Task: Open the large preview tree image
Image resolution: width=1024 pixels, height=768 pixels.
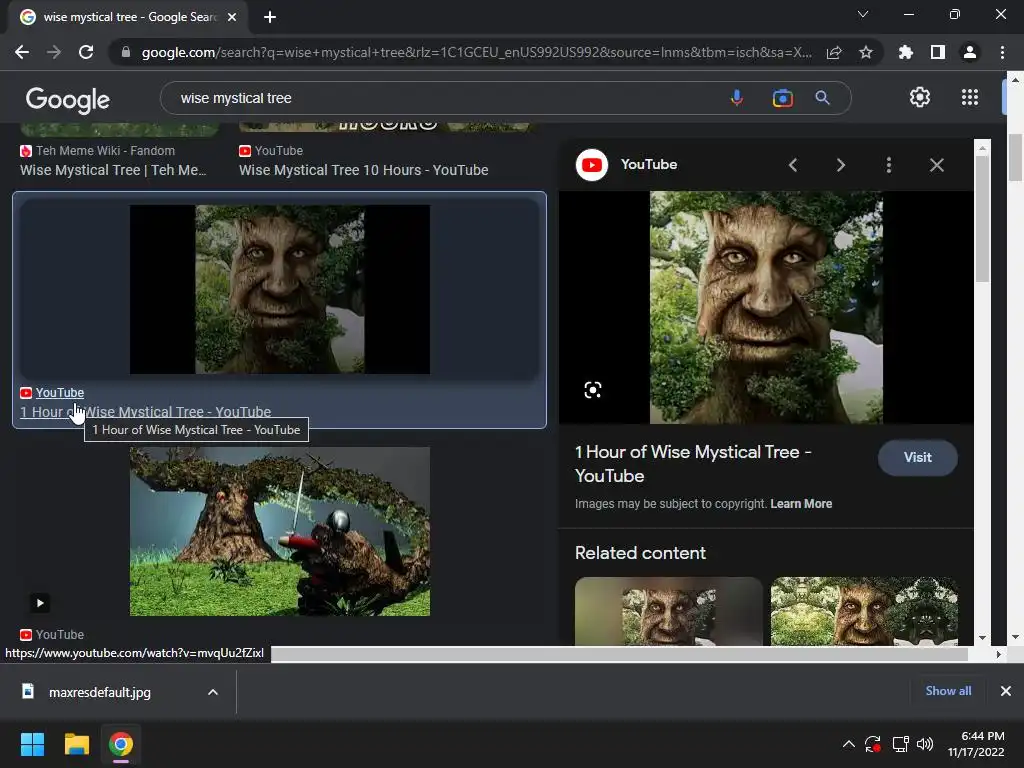Action: (x=766, y=308)
